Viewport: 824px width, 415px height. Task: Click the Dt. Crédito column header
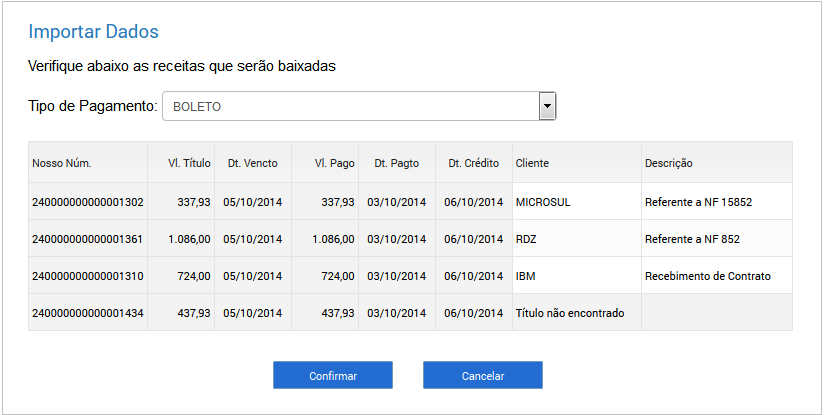tap(473, 163)
